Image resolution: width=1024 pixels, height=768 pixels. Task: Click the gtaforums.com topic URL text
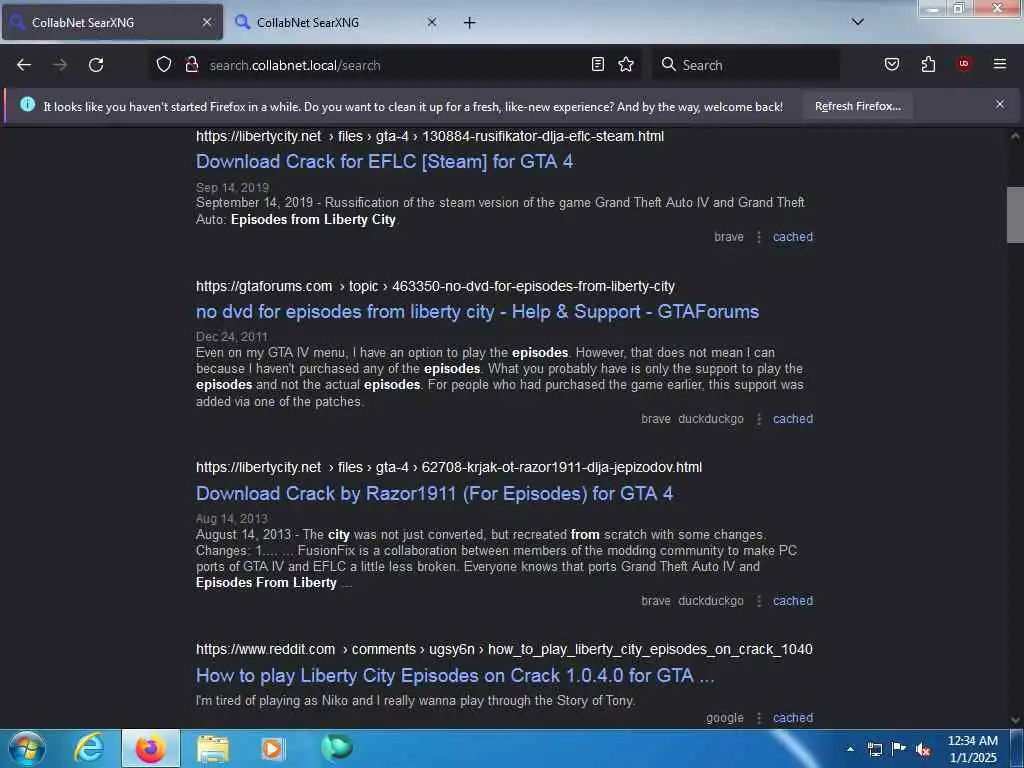435,287
